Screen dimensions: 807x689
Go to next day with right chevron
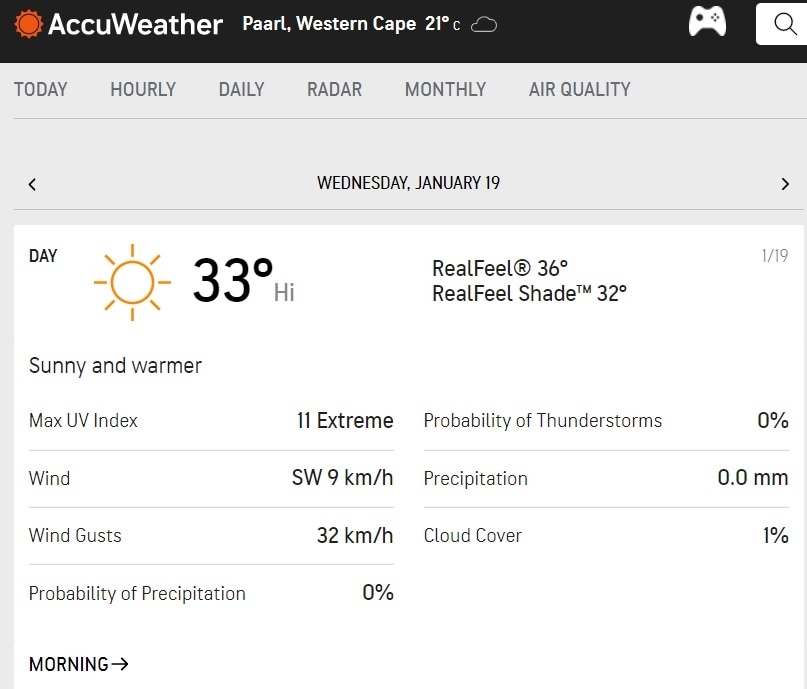[785, 184]
